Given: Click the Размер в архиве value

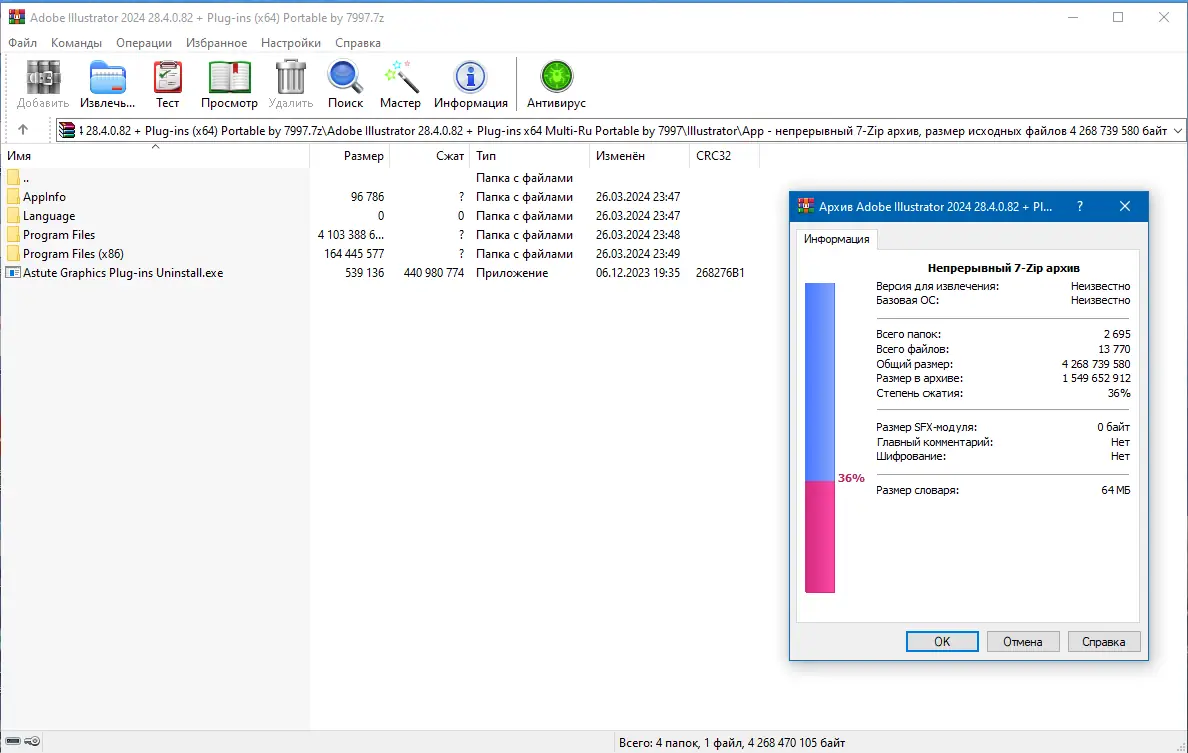Looking at the screenshot, I should 1096,378.
